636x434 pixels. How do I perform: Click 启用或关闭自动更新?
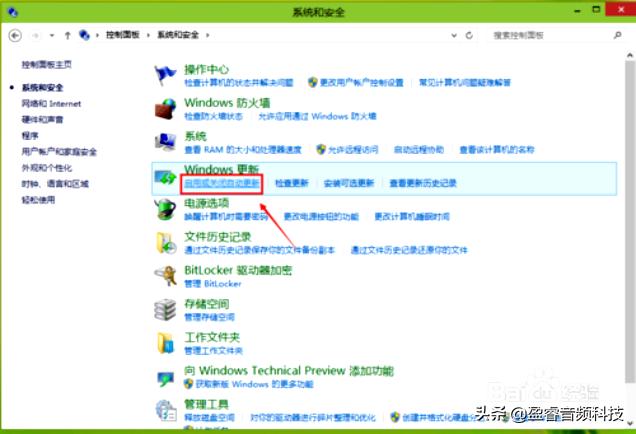pos(222,183)
